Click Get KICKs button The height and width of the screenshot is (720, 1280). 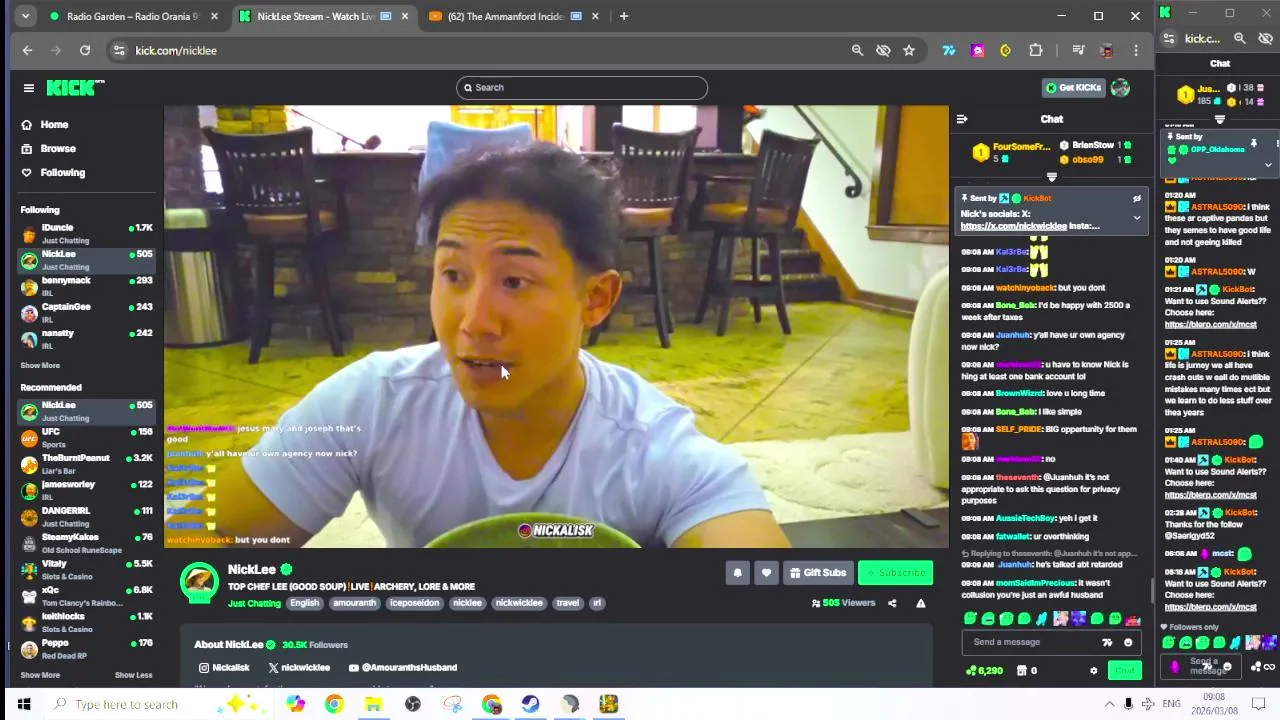click(x=1073, y=88)
